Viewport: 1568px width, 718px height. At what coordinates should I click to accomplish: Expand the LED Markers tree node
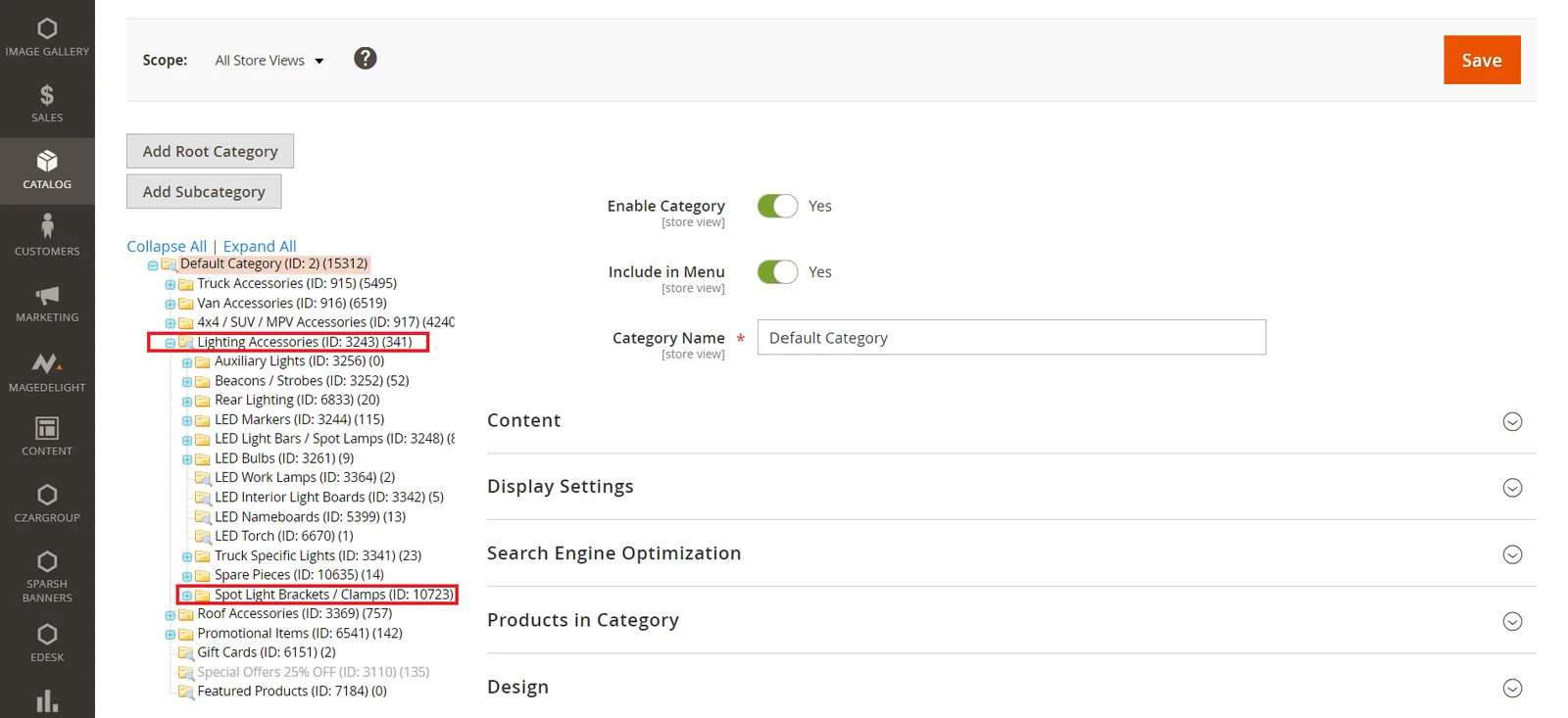coord(187,421)
